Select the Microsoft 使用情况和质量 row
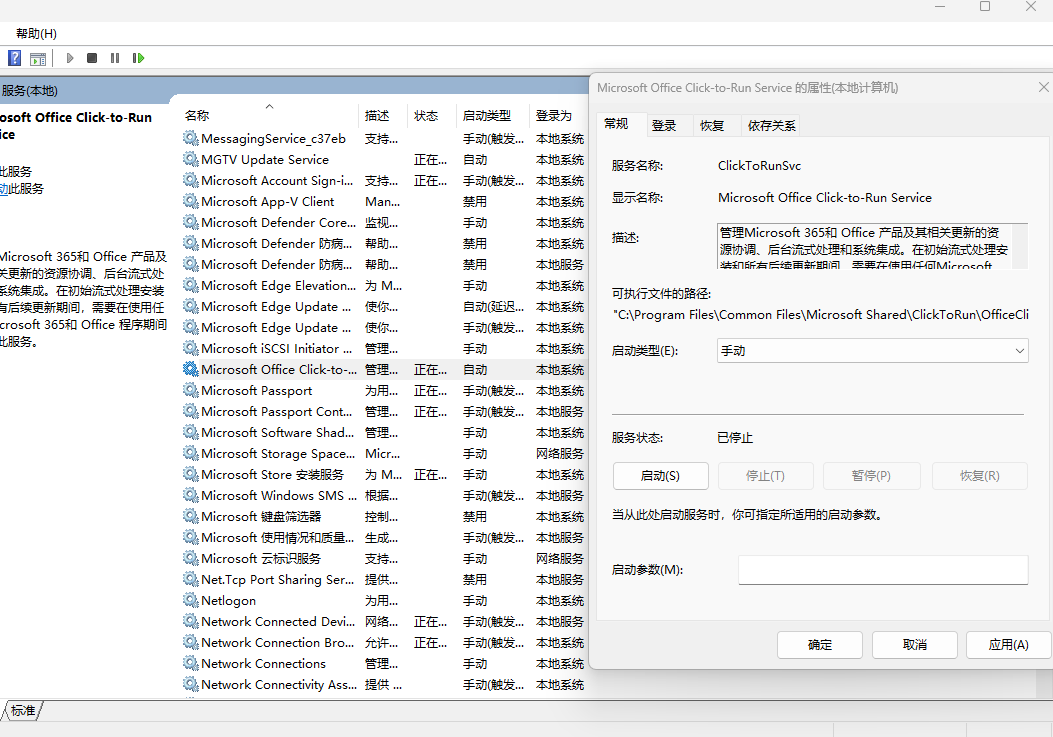The width and height of the screenshot is (1053, 737). click(x=383, y=537)
